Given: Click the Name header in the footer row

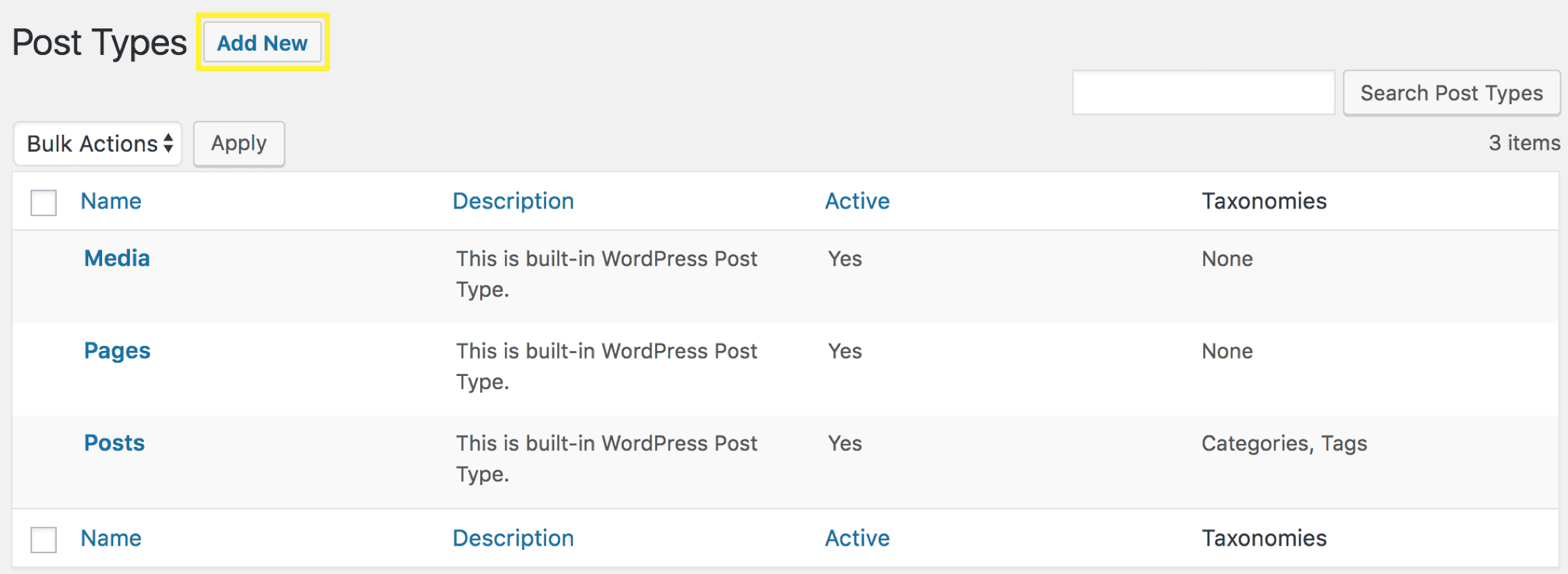Looking at the screenshot, I should 110,538.
